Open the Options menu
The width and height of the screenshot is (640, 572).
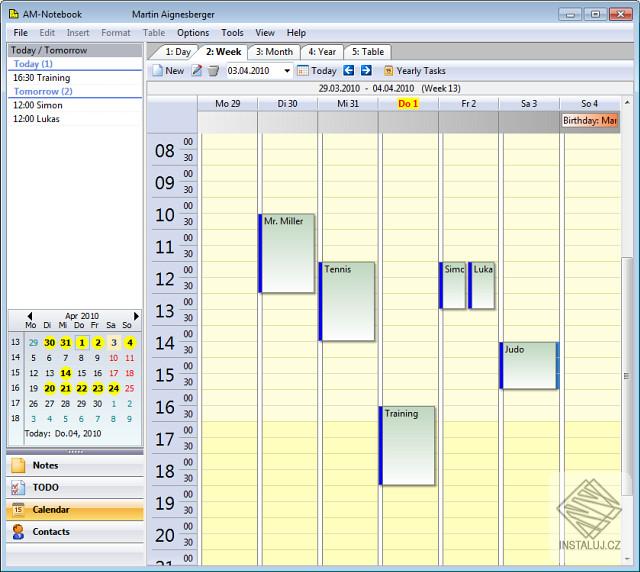193,33
